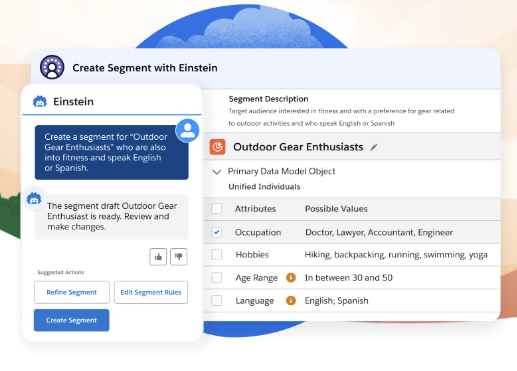The image size is (517, 371).
Task: Click the 'Einstein' chat panel title
Action: pos(73,101)
